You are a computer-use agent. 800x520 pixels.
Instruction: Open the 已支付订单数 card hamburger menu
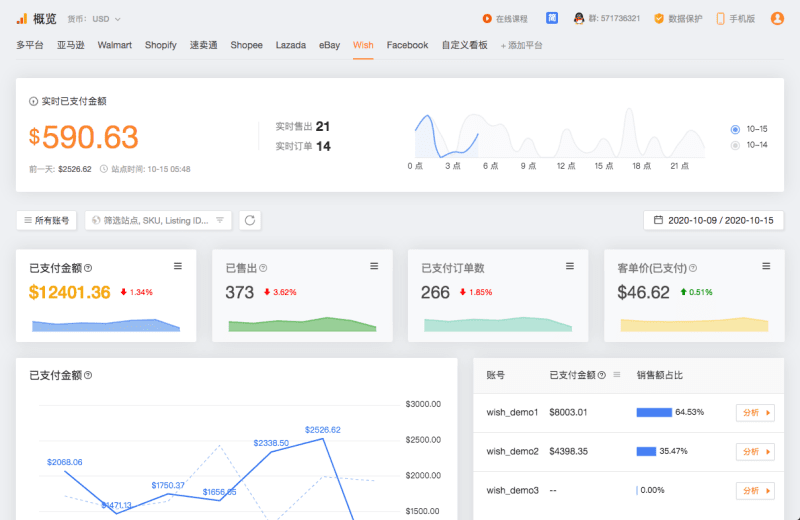570,266
